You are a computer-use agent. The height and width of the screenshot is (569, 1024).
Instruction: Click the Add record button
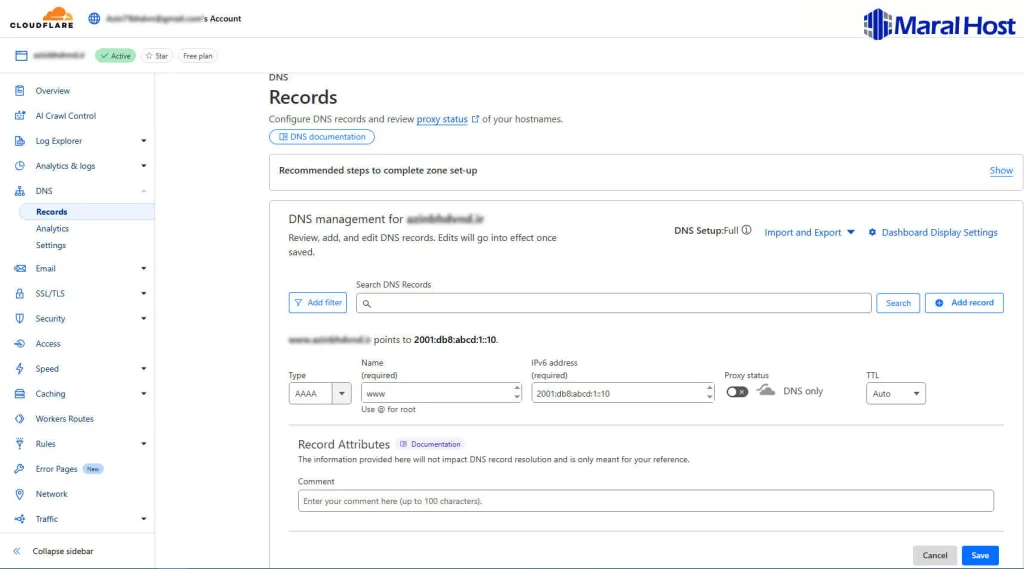pyautogui.click(x=964, y=303)
